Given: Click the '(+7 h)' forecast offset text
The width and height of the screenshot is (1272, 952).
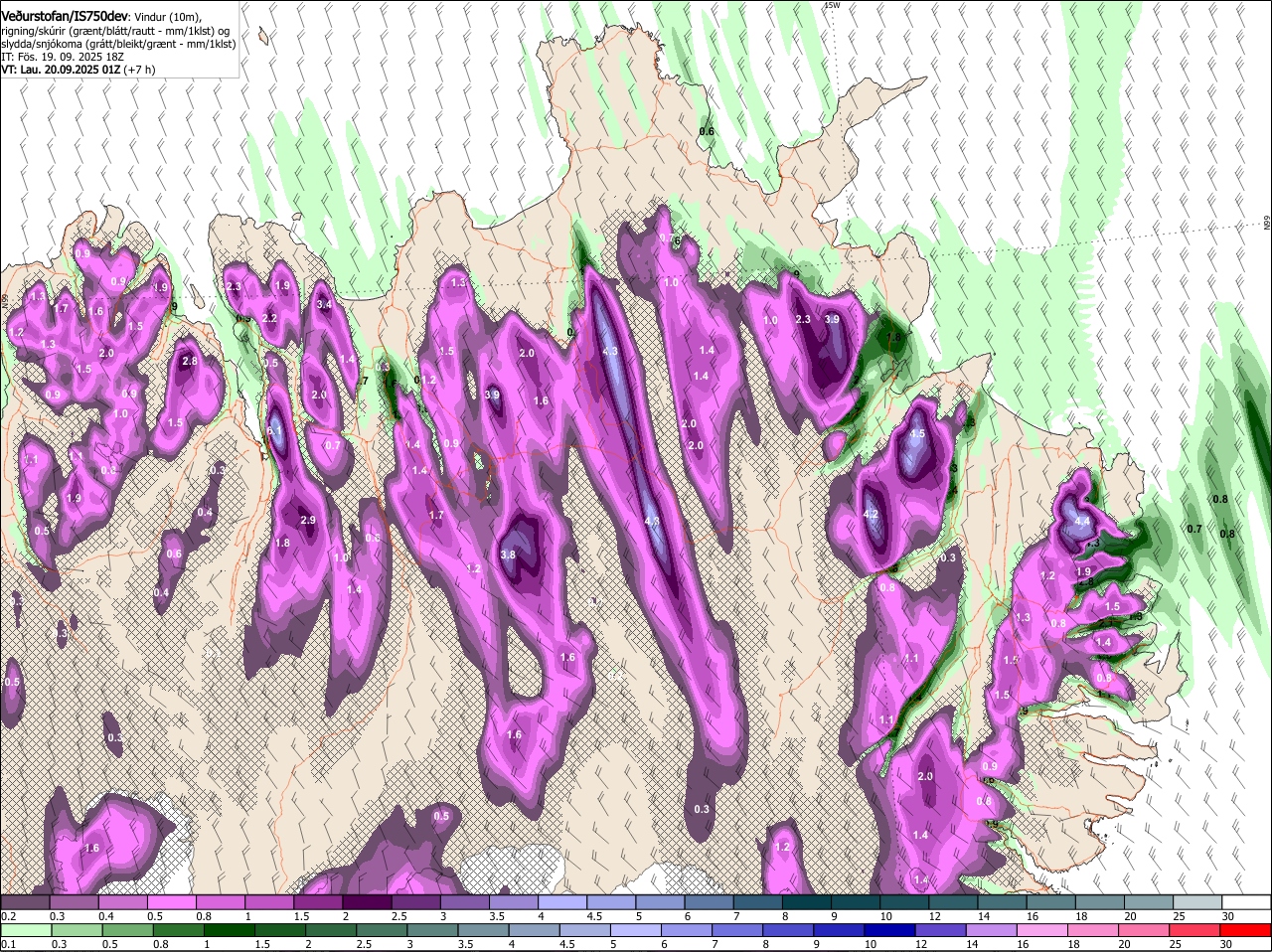Looking at the screenshot, I should [x=141, y=70].
